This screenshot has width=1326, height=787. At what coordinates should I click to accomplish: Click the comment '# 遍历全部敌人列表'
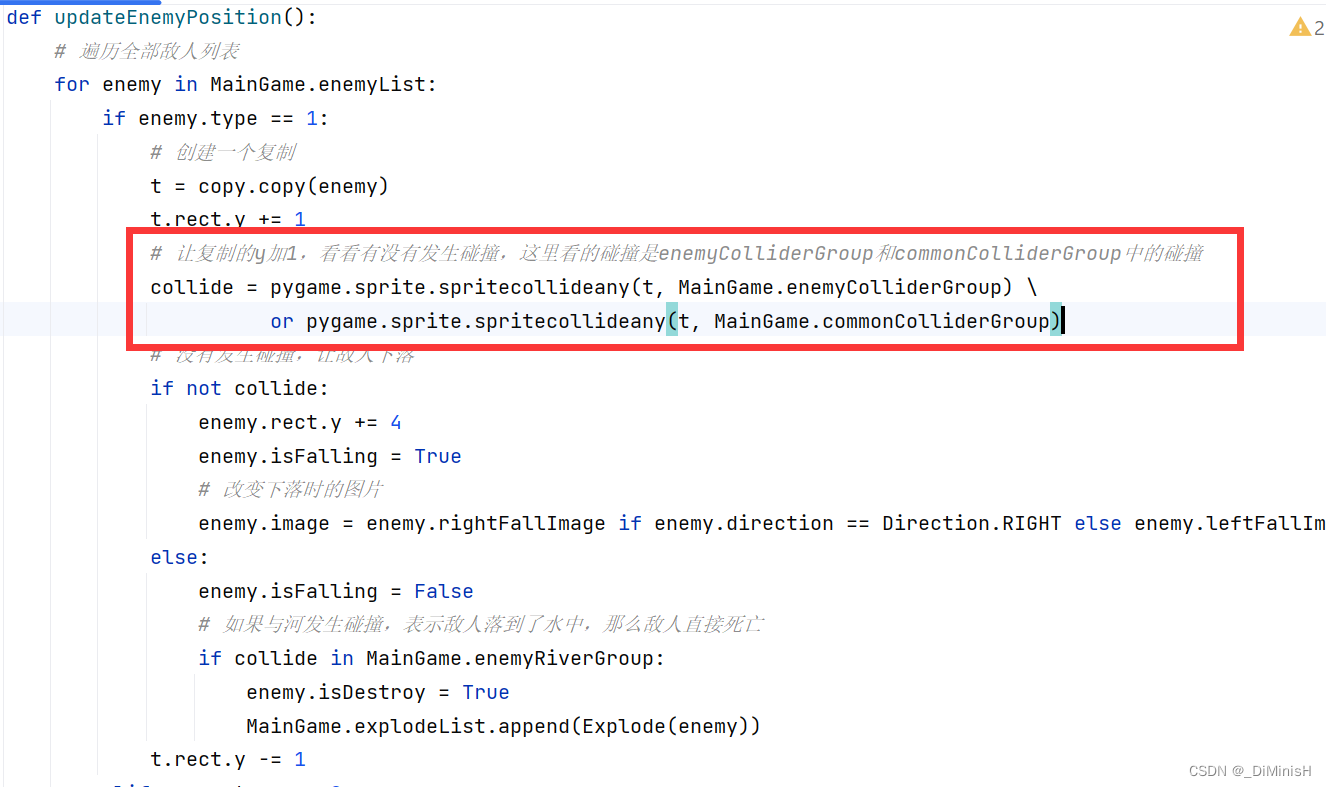click(x=147, y=51)
